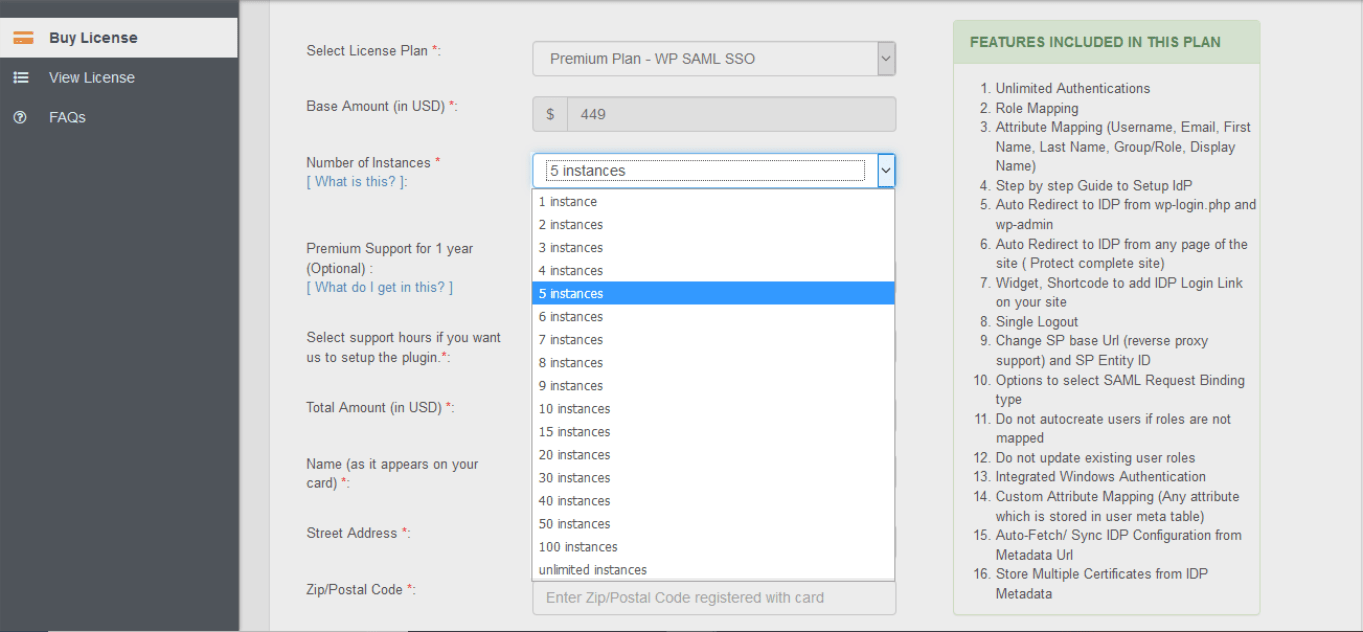Click the "Do not update existing user roles" text

point(1095,458)
